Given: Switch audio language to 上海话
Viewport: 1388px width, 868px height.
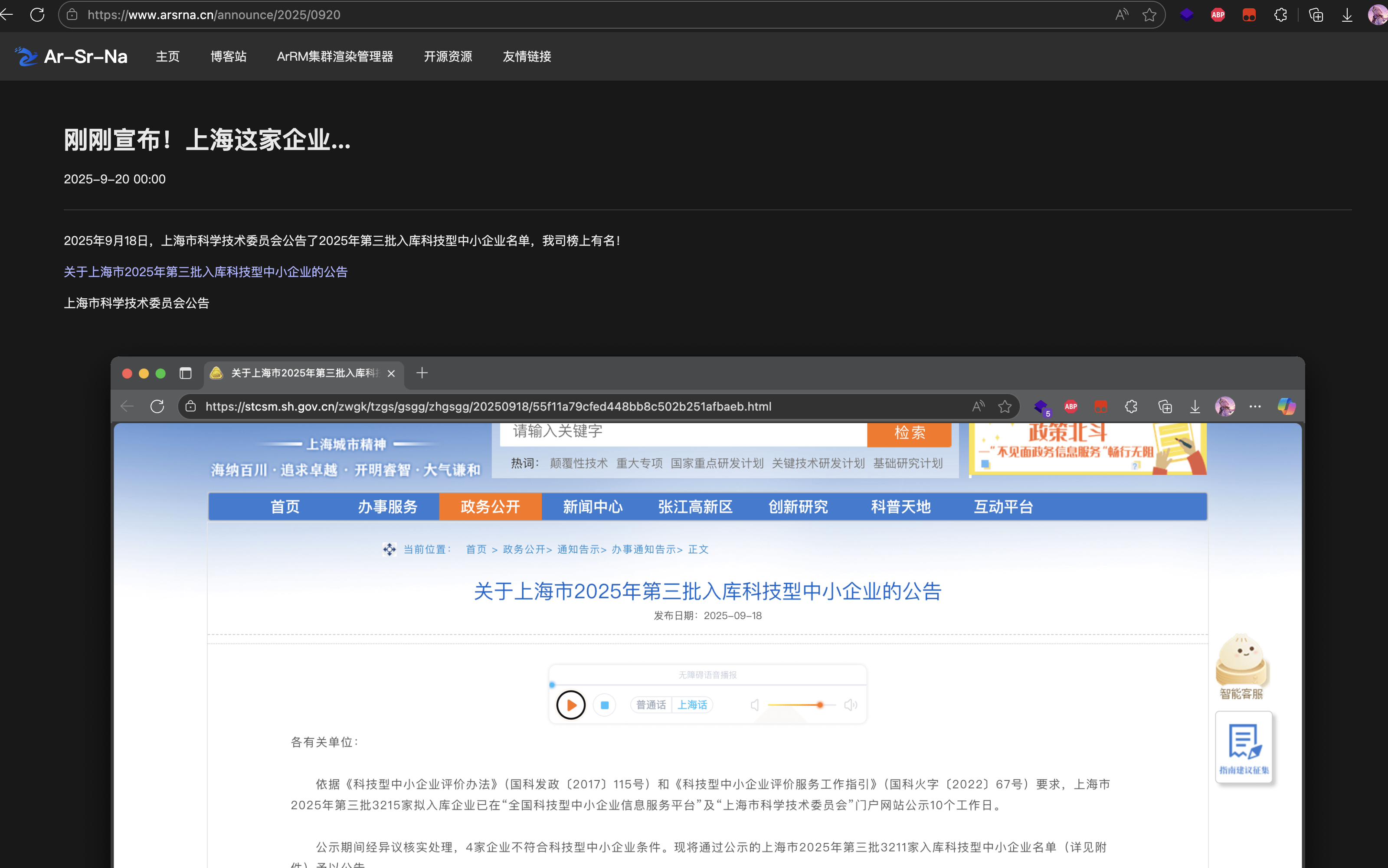Looking at the screenshot, I should [692, 705].
